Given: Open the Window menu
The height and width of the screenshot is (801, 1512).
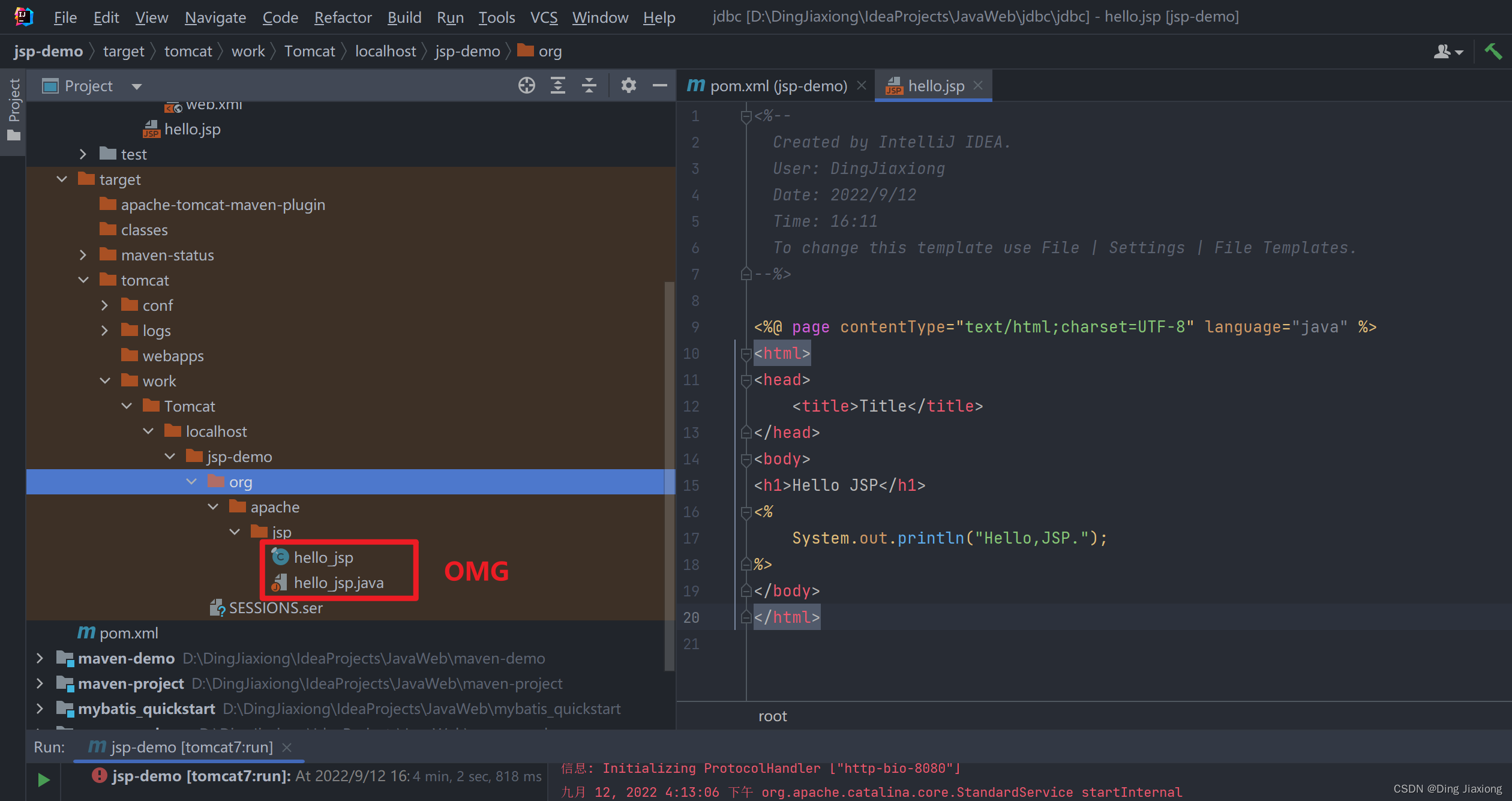Looking at the screenshot, I should click(600, 17).
